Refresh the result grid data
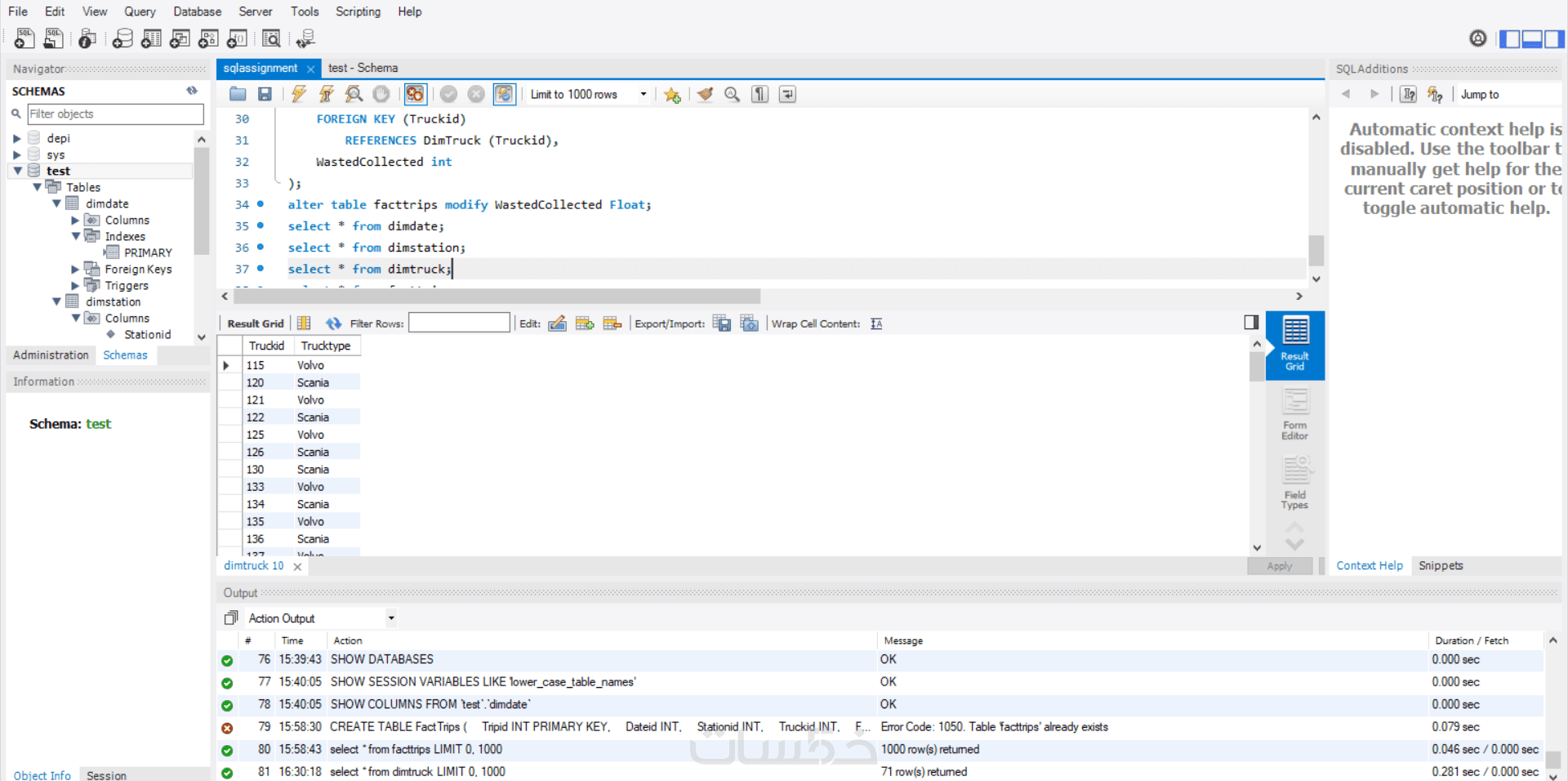Screen dimensions: 1568x781 tap(333, 324)
